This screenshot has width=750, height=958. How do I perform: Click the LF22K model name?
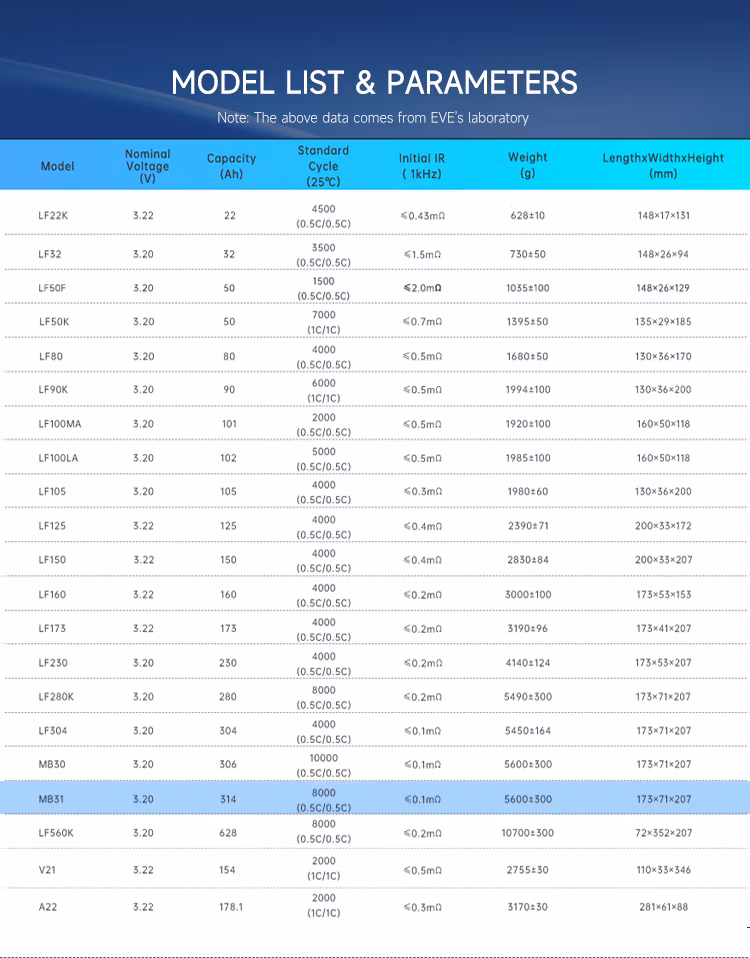click(53, 215)
